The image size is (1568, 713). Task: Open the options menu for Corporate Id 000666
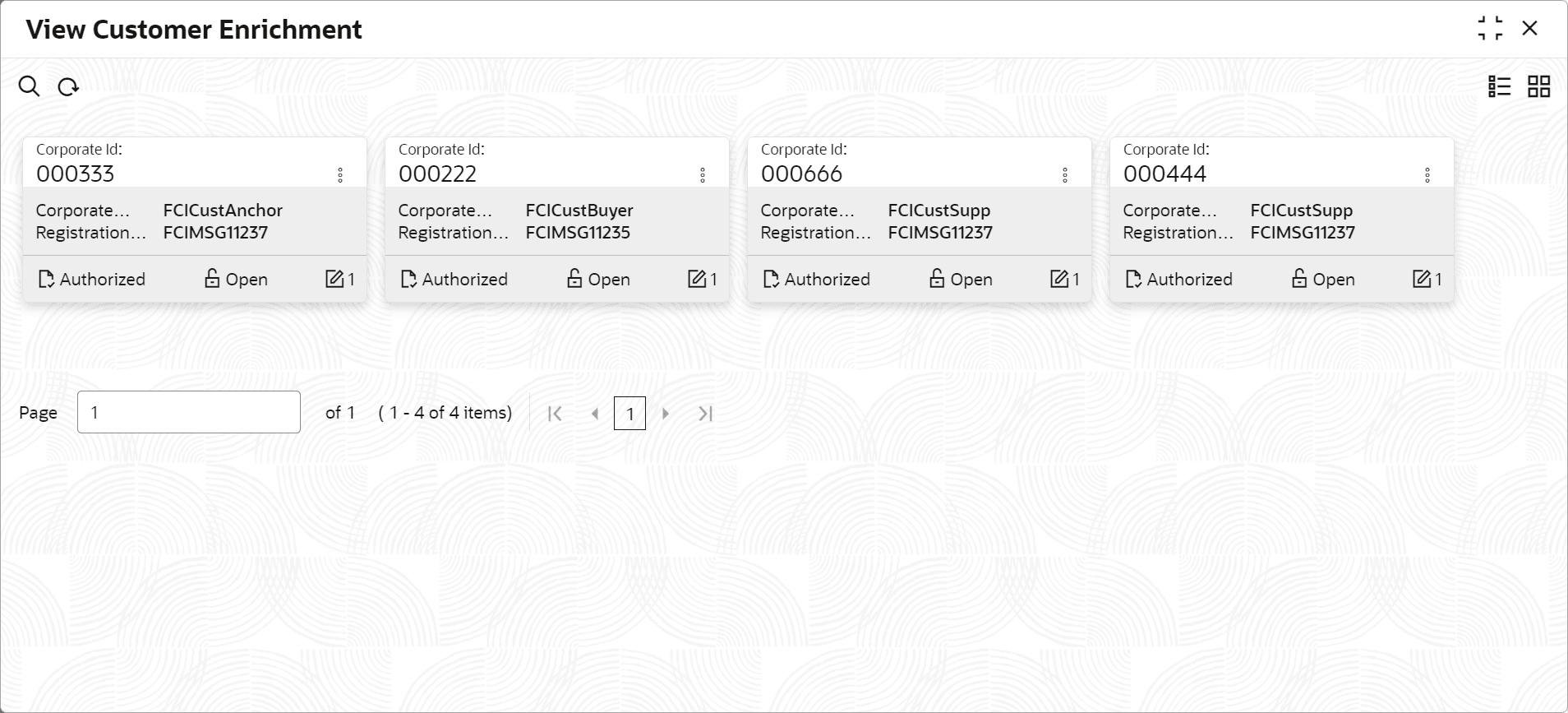click(x=1064, y=174)
